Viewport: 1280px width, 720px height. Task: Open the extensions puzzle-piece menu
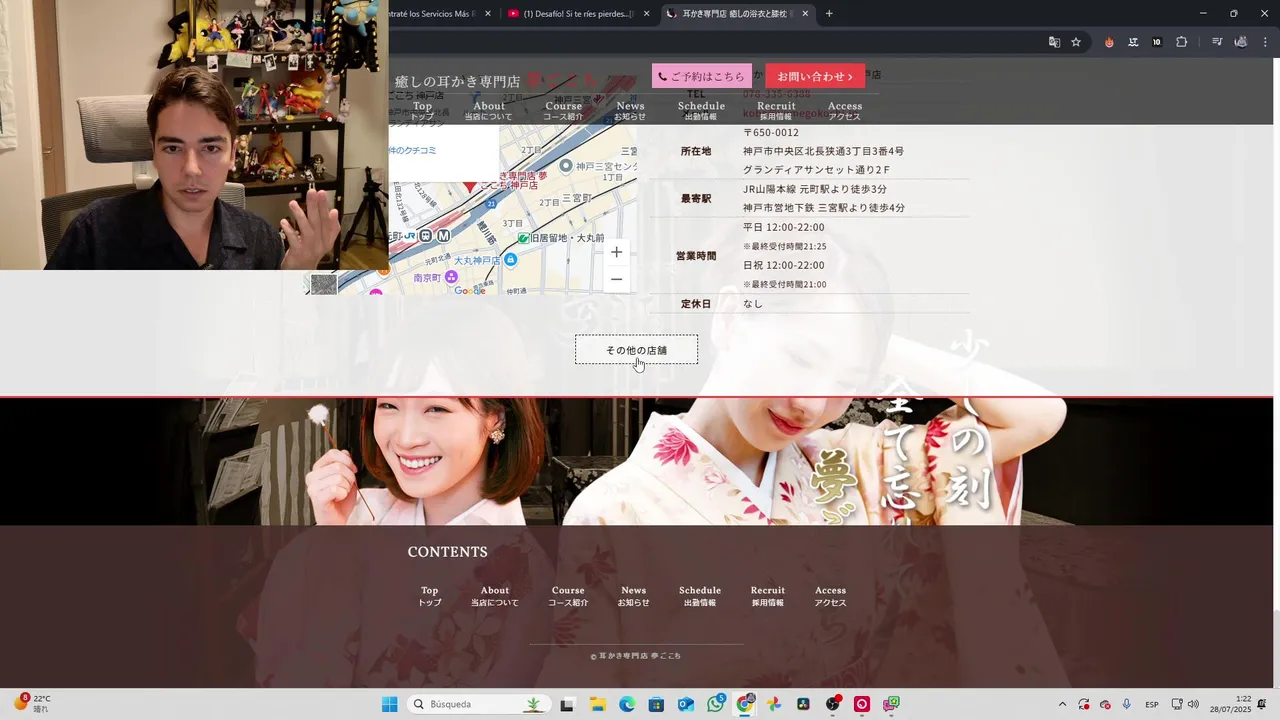[x=1181, y=42]
